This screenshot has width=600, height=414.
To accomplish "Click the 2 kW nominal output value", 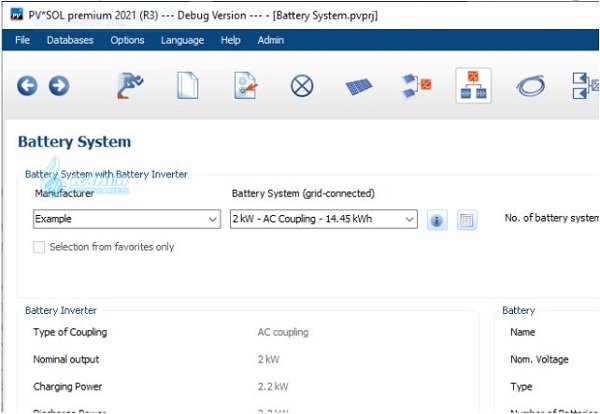I will 269,359.
